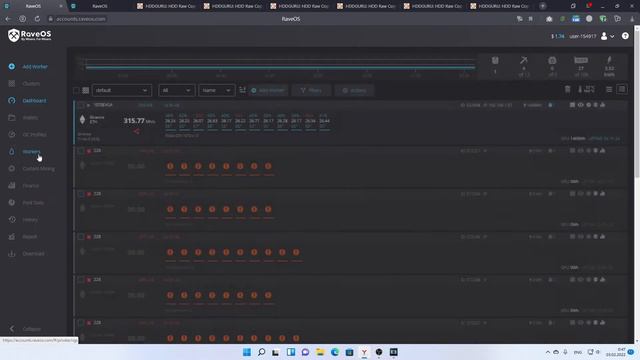Click the browser address bar

click(78, 19)
